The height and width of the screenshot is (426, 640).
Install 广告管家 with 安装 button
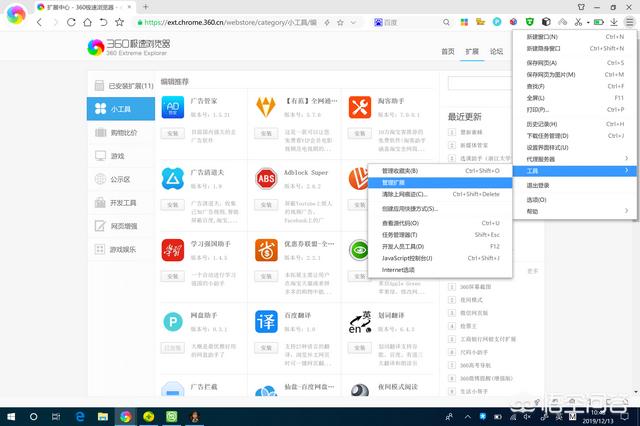[x=173, y=133]
